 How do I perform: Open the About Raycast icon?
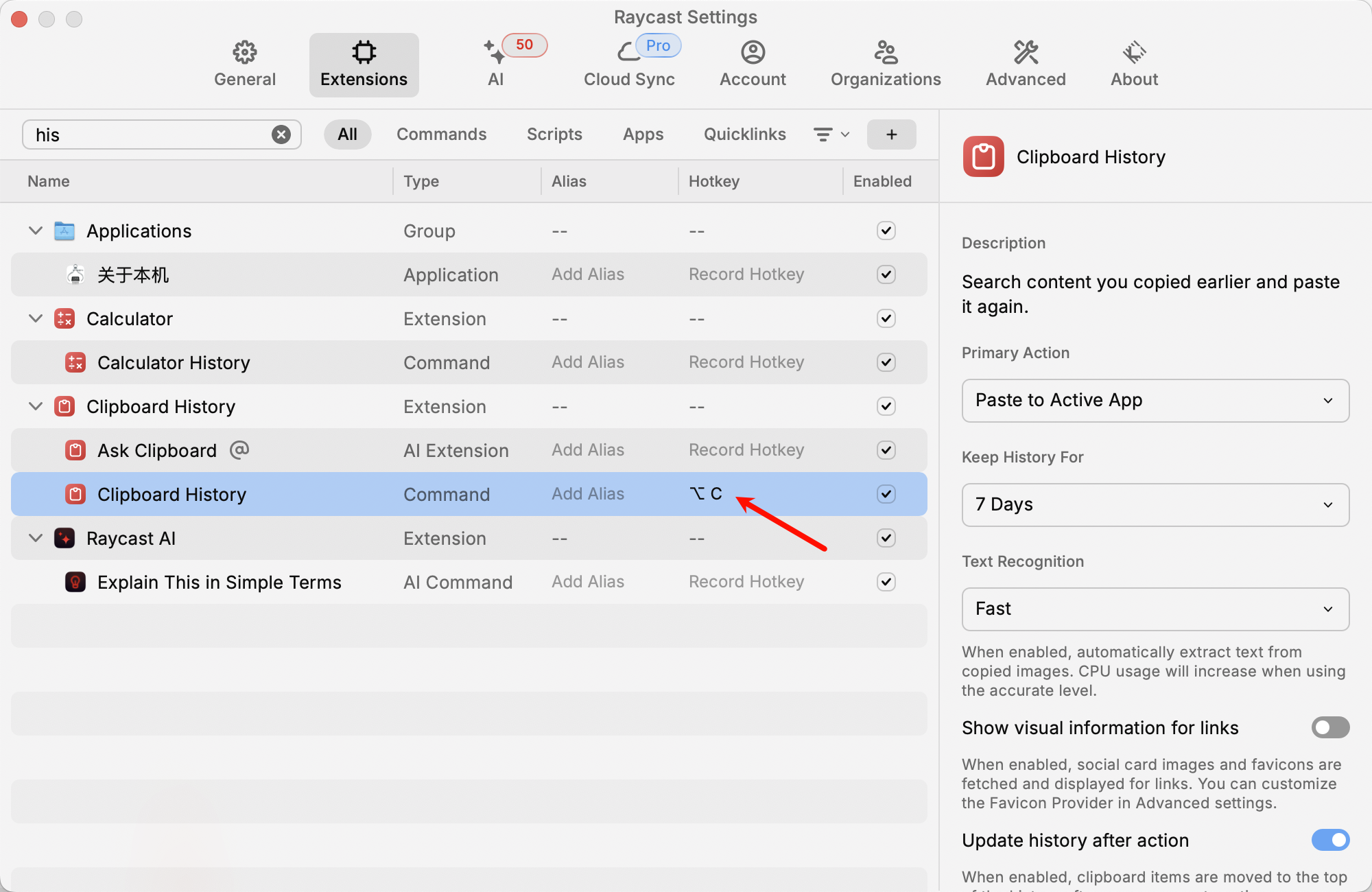pyautogui.click(x=1134, y=53)
